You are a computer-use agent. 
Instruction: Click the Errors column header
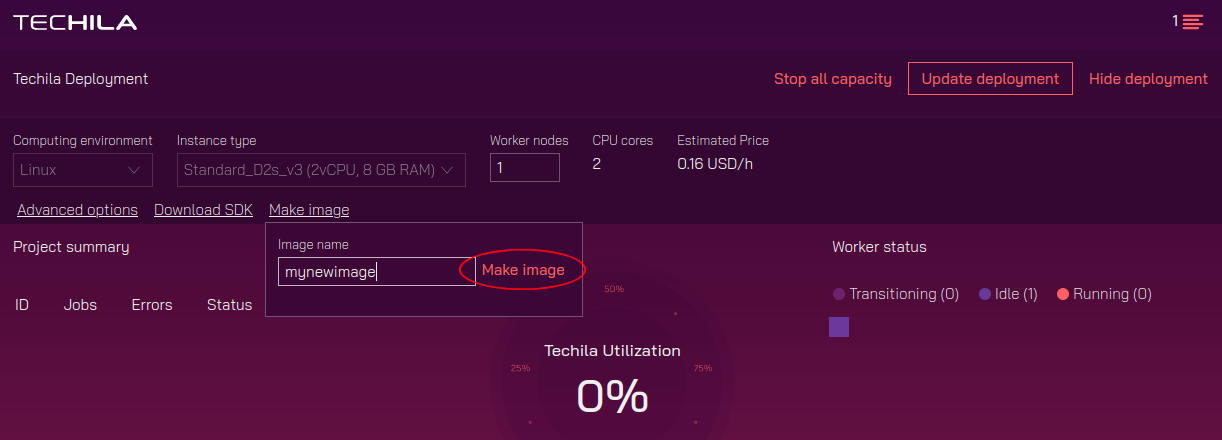coord(152,305)
